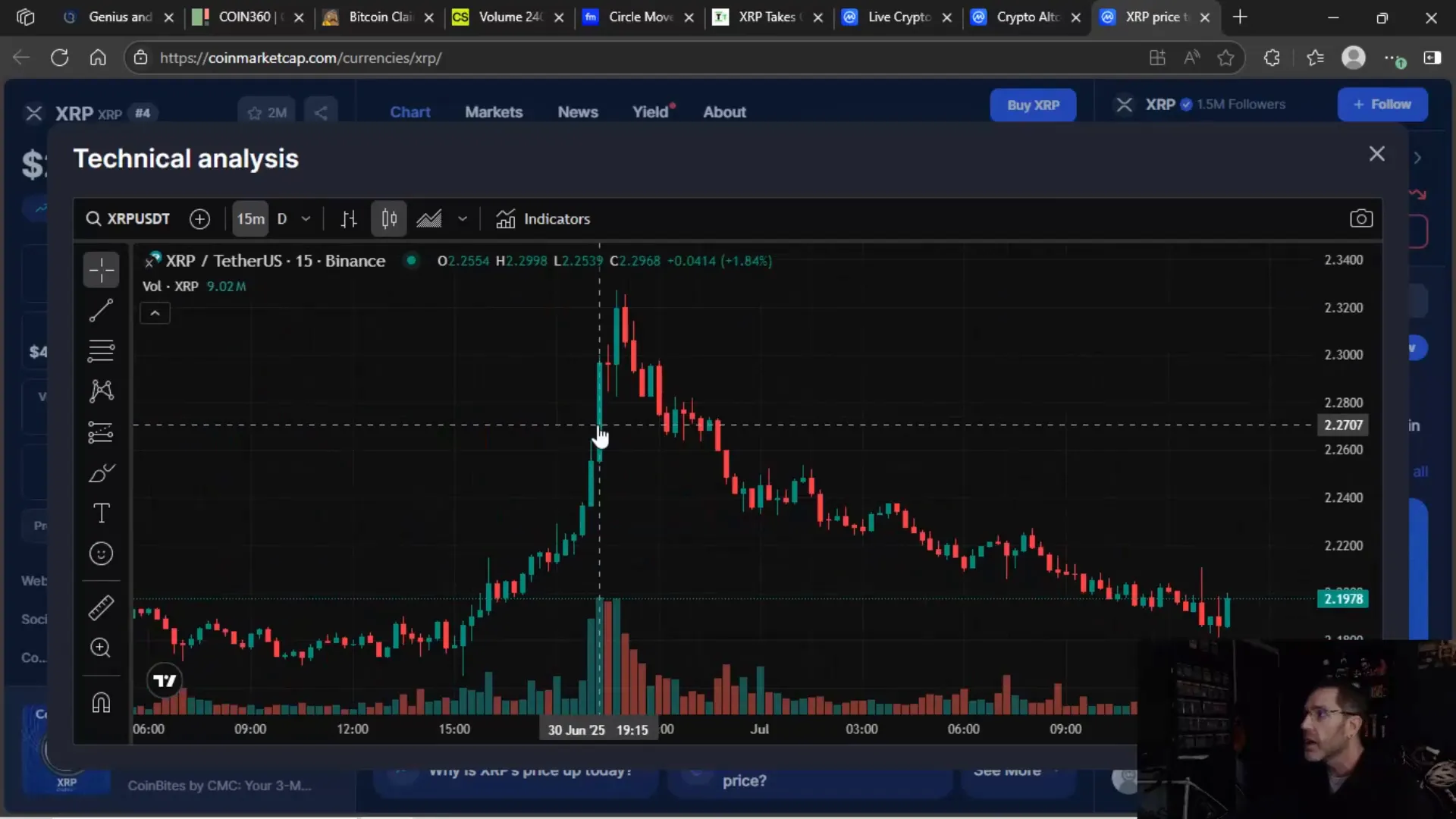This screenshot has width=1456, height=819.
Task: Click the browser refresh button
Action: coord(59,58)
